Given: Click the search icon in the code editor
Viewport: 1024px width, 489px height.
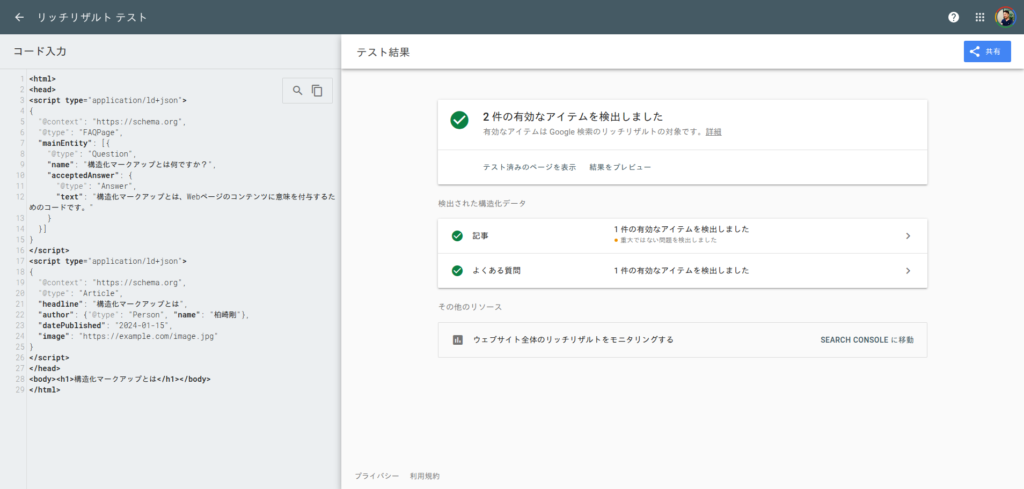Looking at the screenshot, I should (x=297, y=91).
